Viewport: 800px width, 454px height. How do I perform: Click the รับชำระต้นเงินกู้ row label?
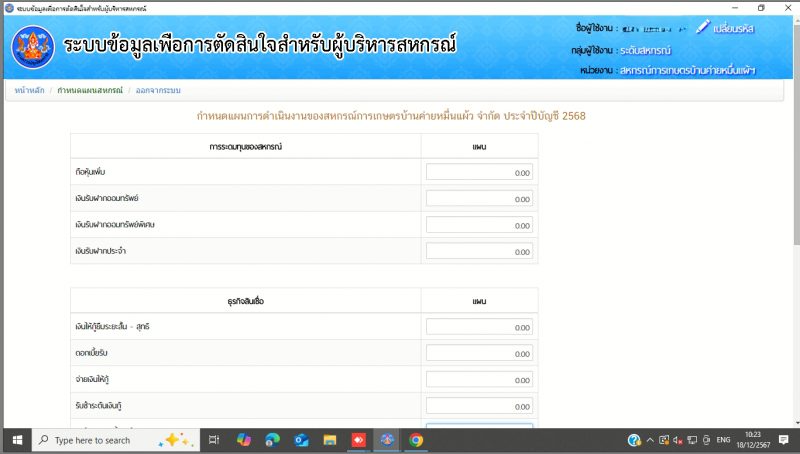click(98, 406)
